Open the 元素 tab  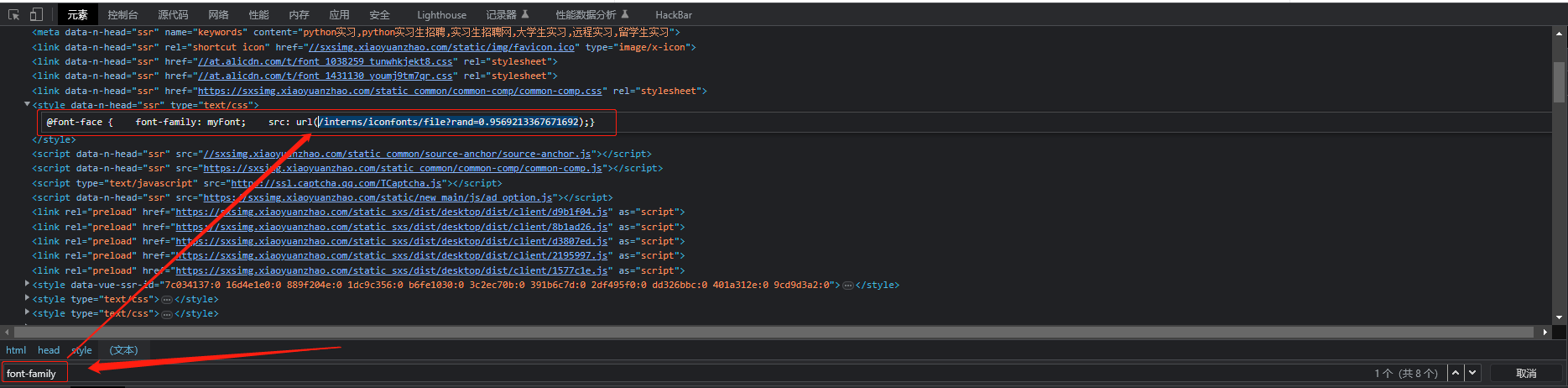pos(77,14)
